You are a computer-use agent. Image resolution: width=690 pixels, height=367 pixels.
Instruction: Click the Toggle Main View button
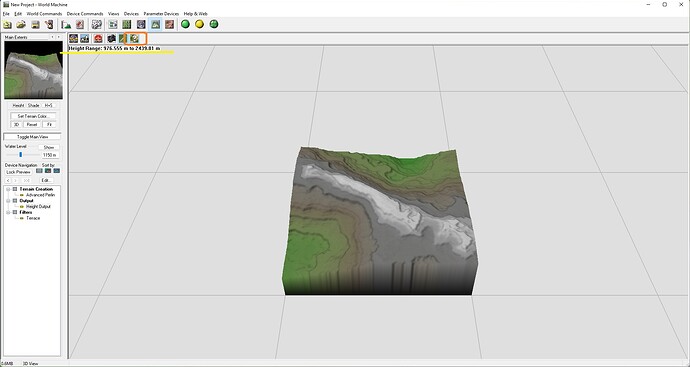coord(32,137)
